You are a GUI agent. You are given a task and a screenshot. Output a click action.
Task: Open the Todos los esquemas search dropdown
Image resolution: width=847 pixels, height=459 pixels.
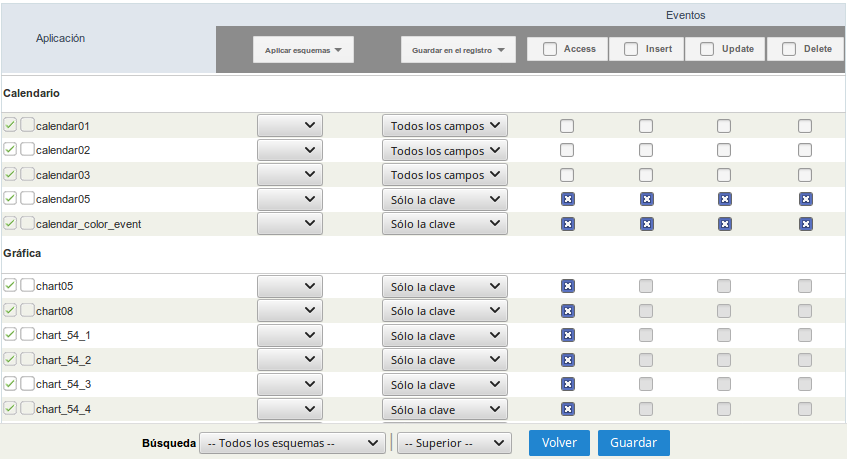coord(292,443)
